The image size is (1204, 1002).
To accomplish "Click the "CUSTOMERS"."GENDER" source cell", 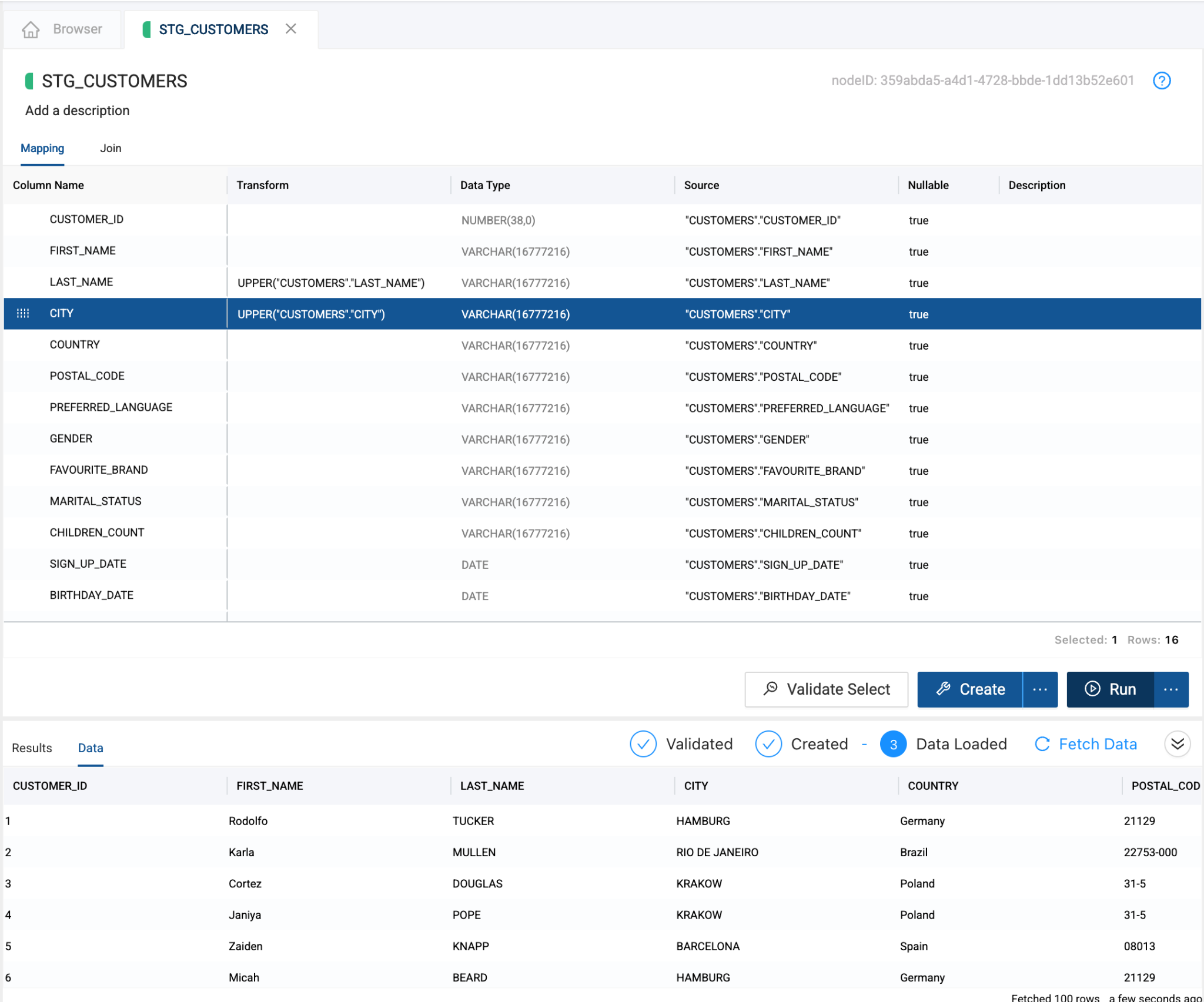I will (x=747, y=440).
